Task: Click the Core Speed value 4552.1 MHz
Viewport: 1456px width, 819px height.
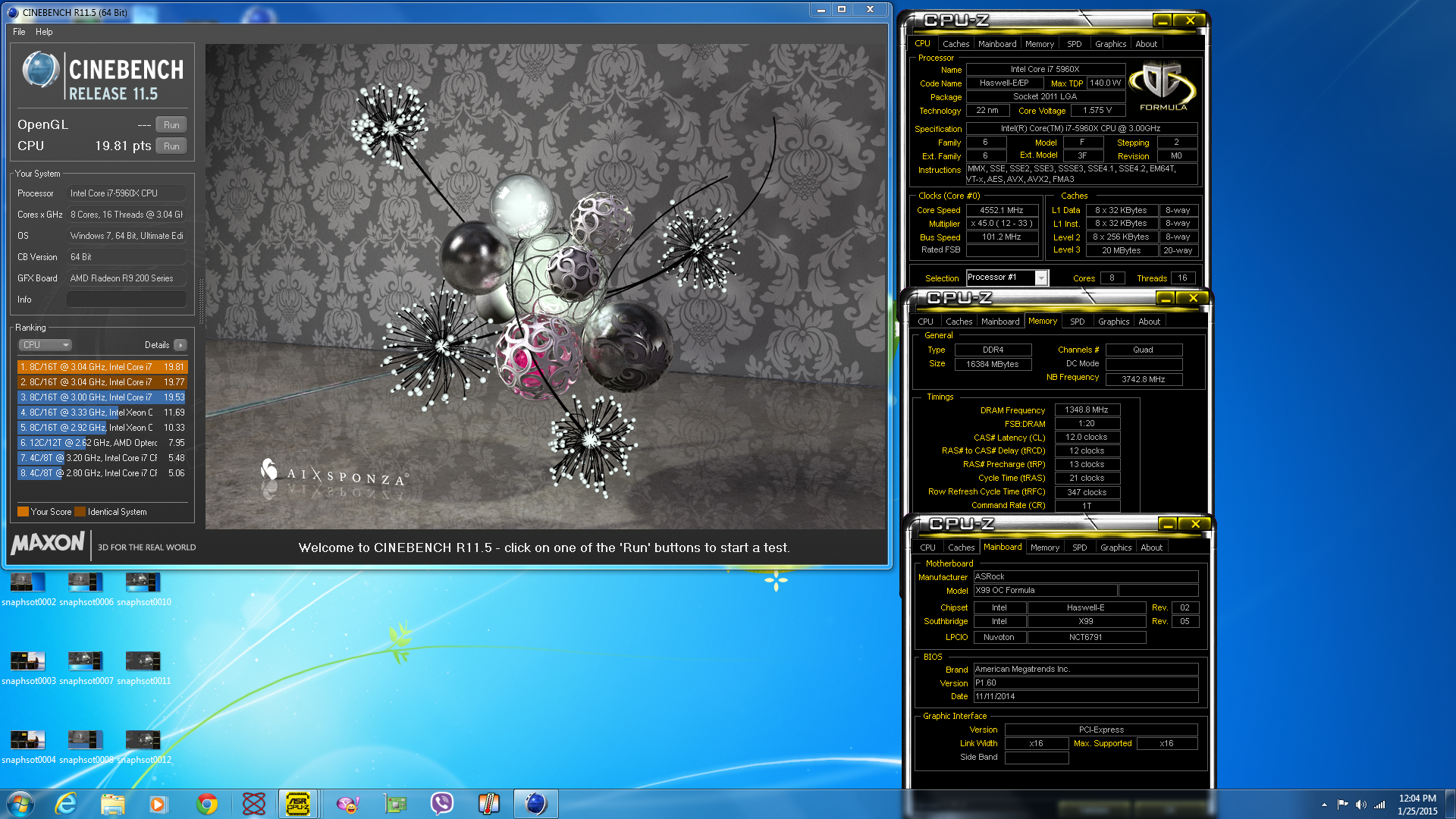Action: click(x=1001, y=210)
